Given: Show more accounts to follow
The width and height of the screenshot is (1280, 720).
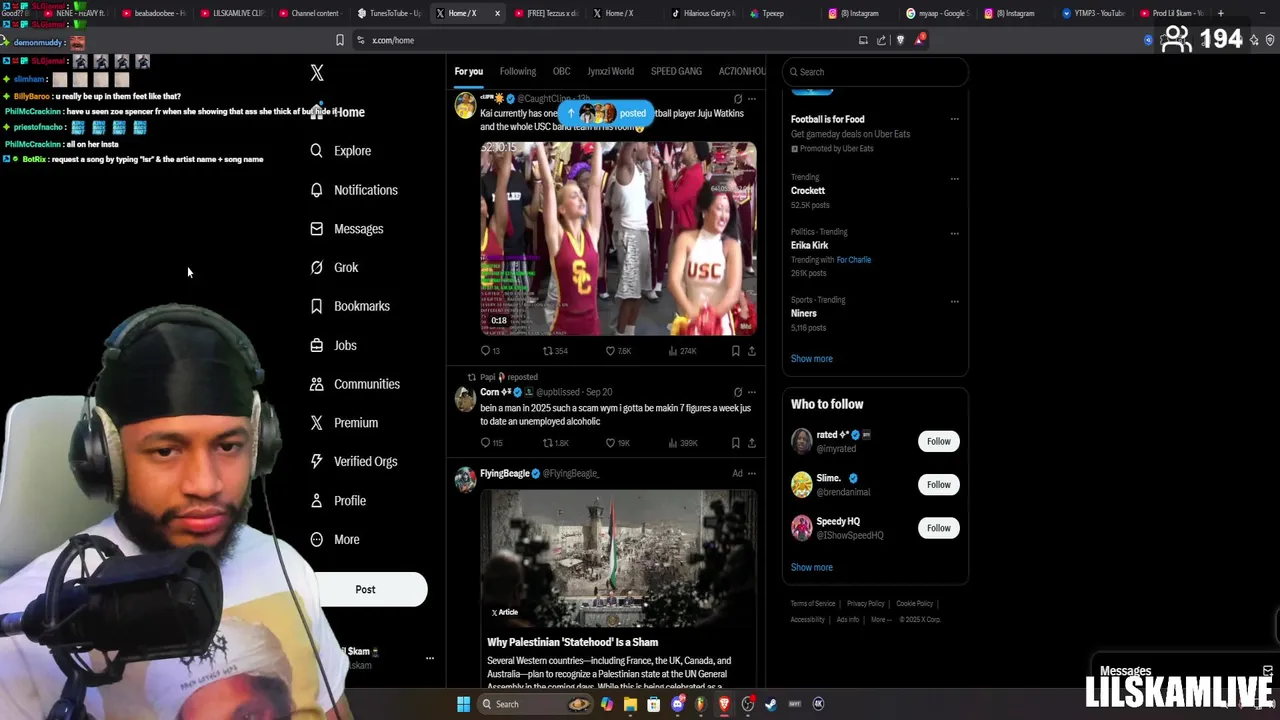Looking at the screenshot, I should coord(812,568).
